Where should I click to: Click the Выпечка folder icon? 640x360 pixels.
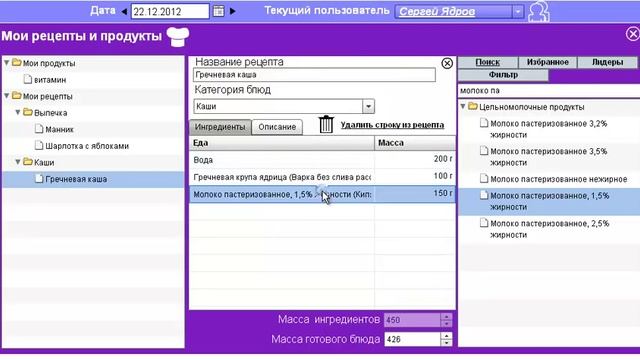point(28,112)
